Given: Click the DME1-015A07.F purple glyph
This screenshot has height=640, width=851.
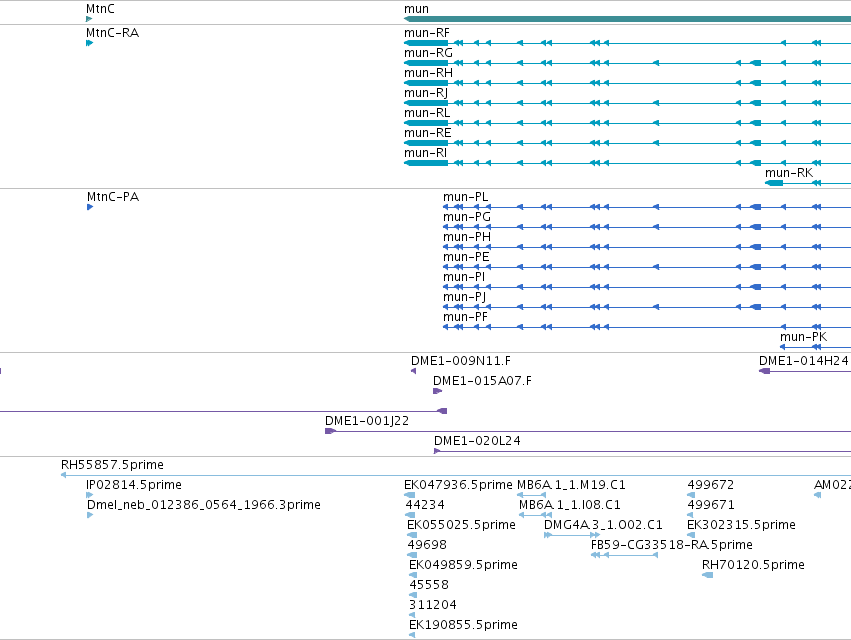Looking at the screenshot, I should (437, 391).
